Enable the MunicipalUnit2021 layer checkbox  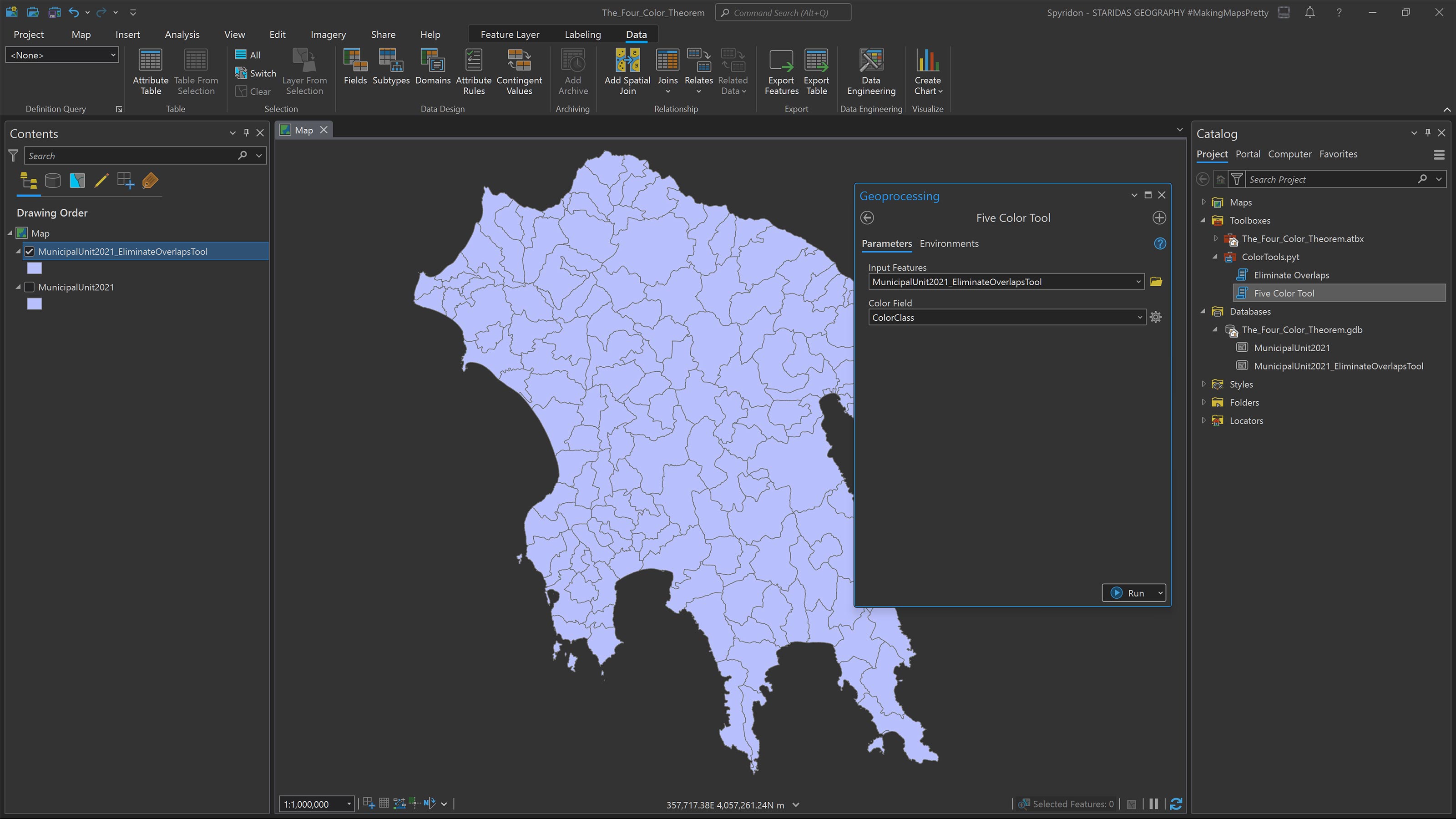point(30,287)
